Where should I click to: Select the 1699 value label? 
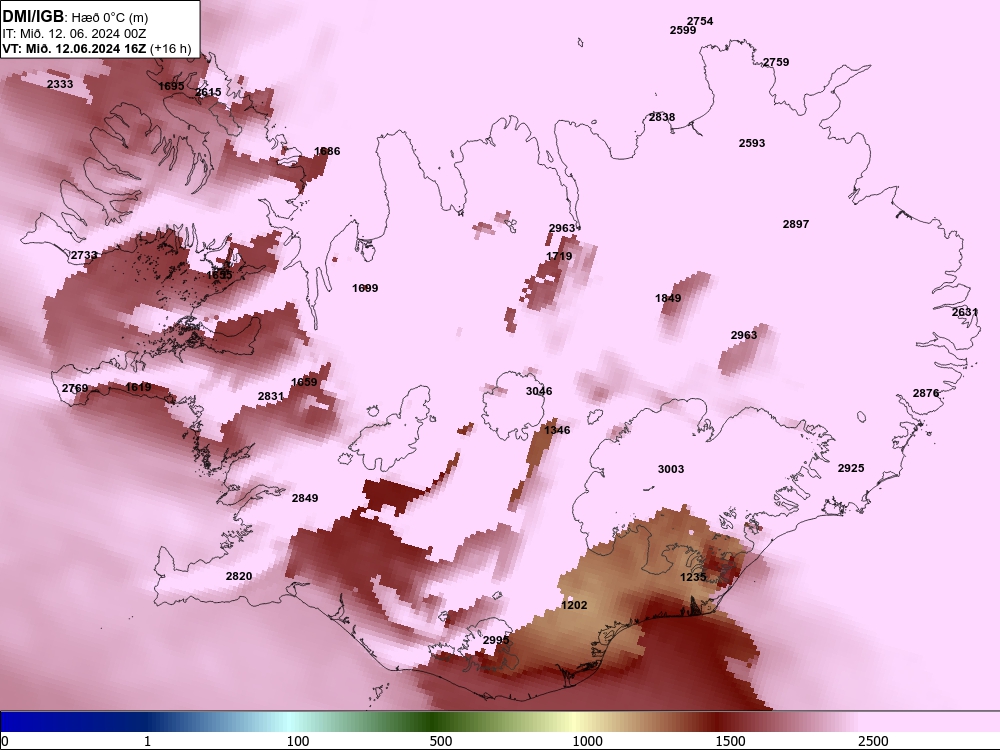(365, 288)
